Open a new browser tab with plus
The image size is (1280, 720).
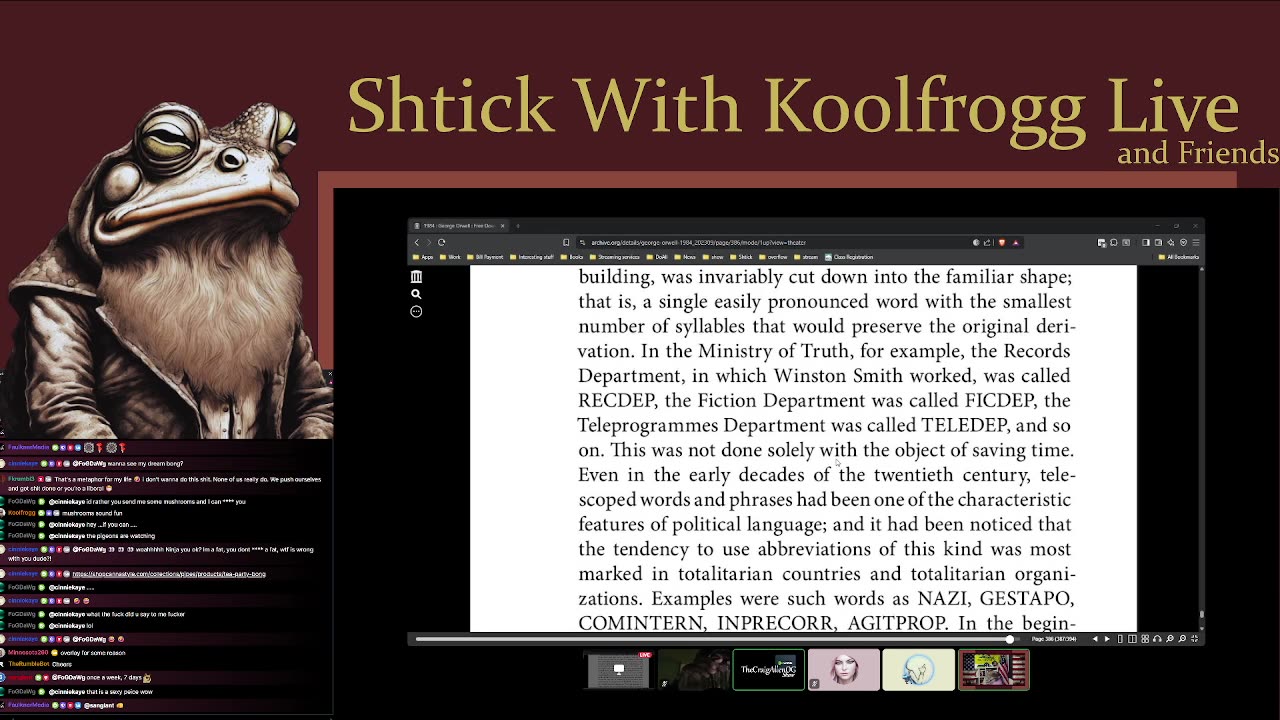pyautogui.click(x=518, y=226)
